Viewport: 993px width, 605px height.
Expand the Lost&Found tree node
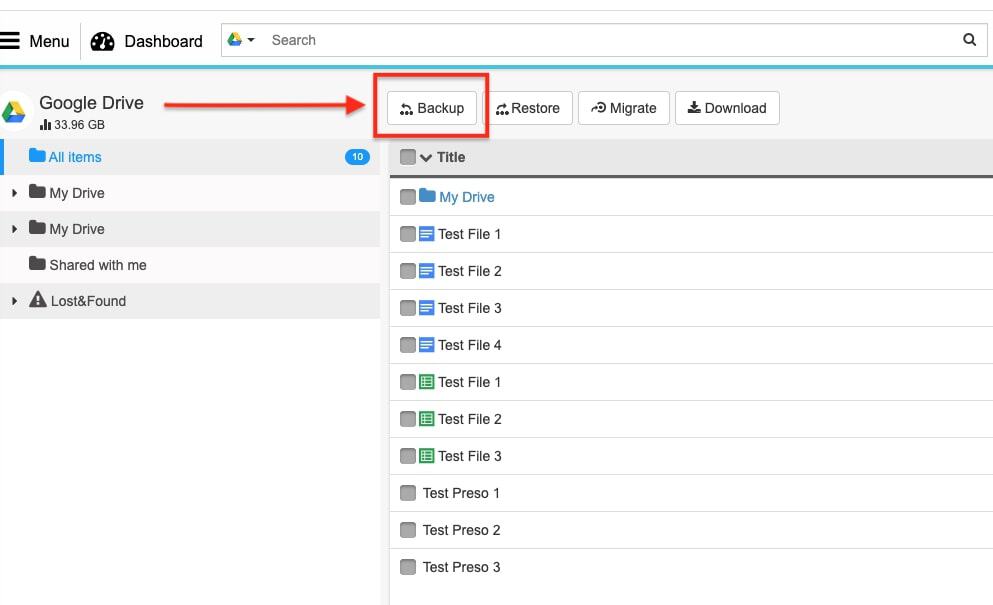pos(14,301)
